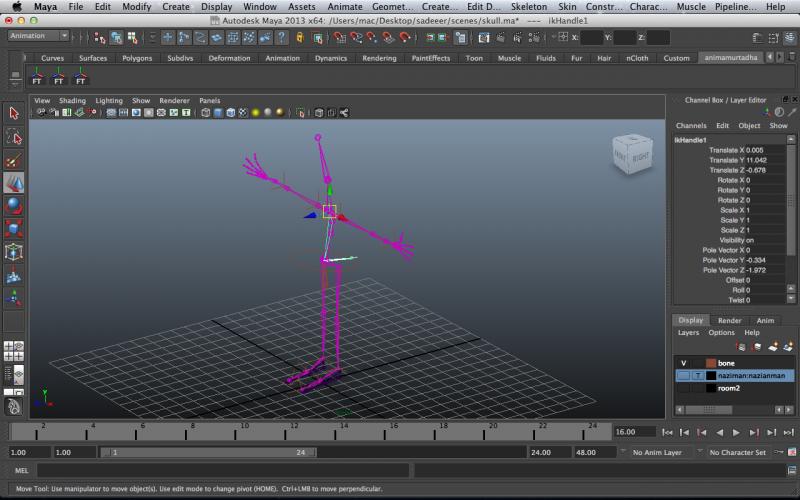
Task: Click the bone layer color swatch
Action: click(x=710, y=363)
